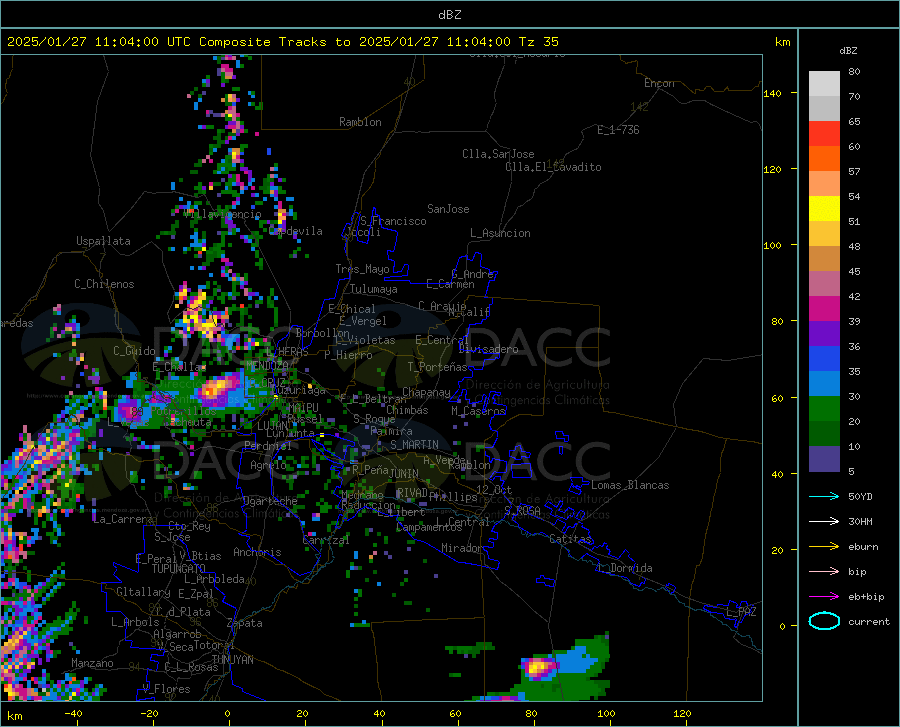Click the light orange swatch above 54

click(x=824, y=184)
